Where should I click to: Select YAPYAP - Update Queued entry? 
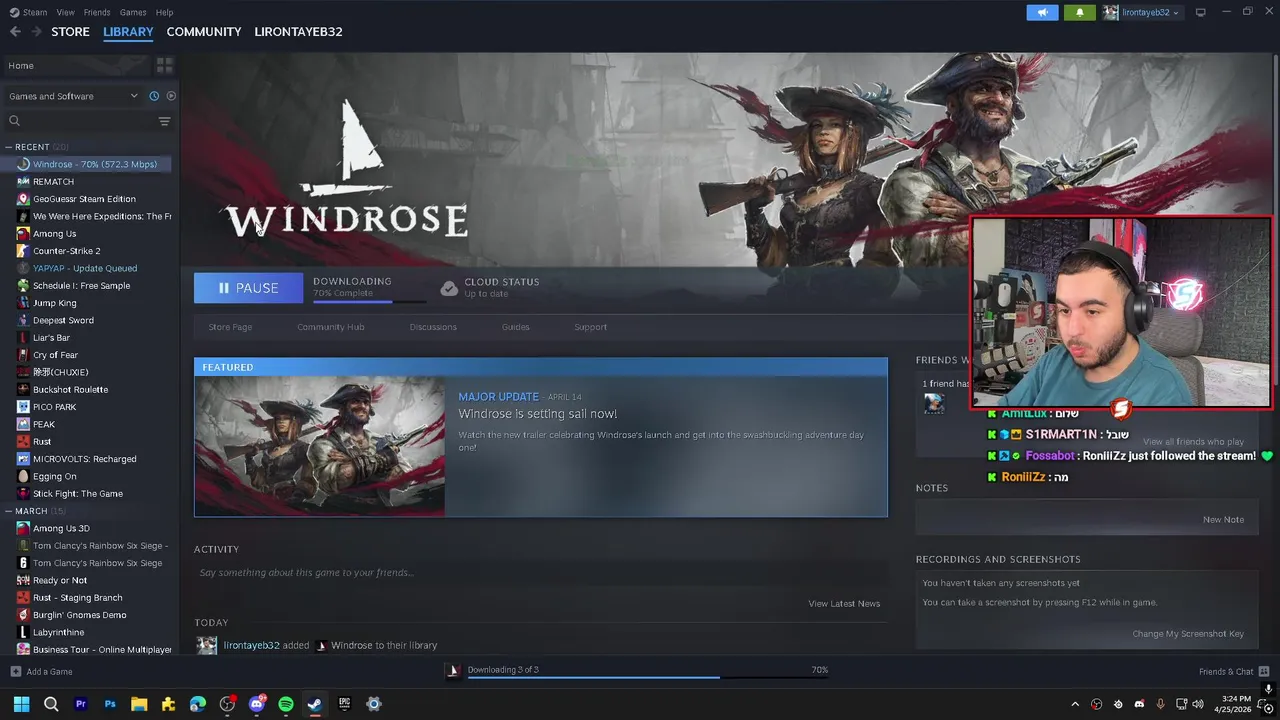point(85,268)
